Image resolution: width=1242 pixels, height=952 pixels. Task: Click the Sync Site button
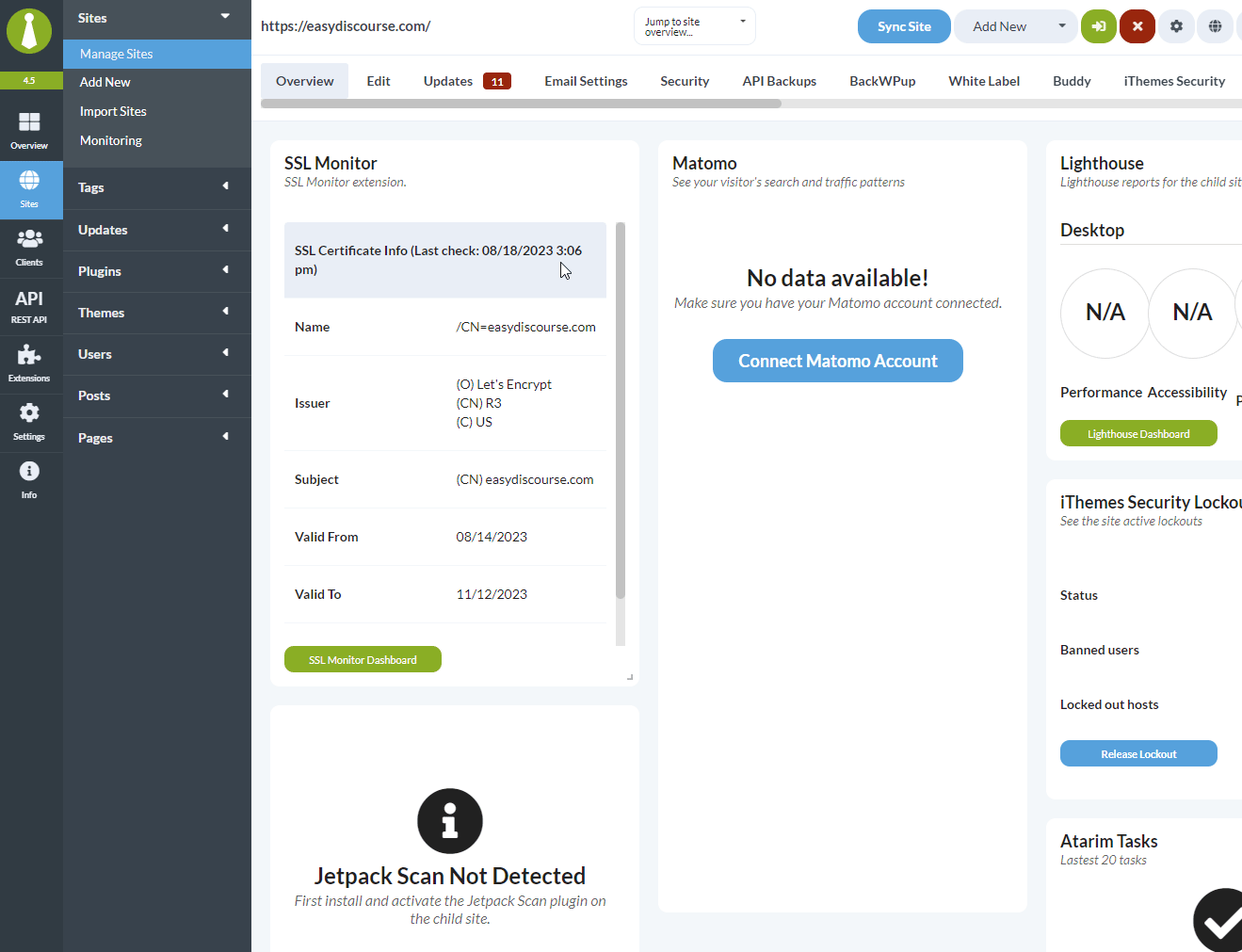[904, 26]
